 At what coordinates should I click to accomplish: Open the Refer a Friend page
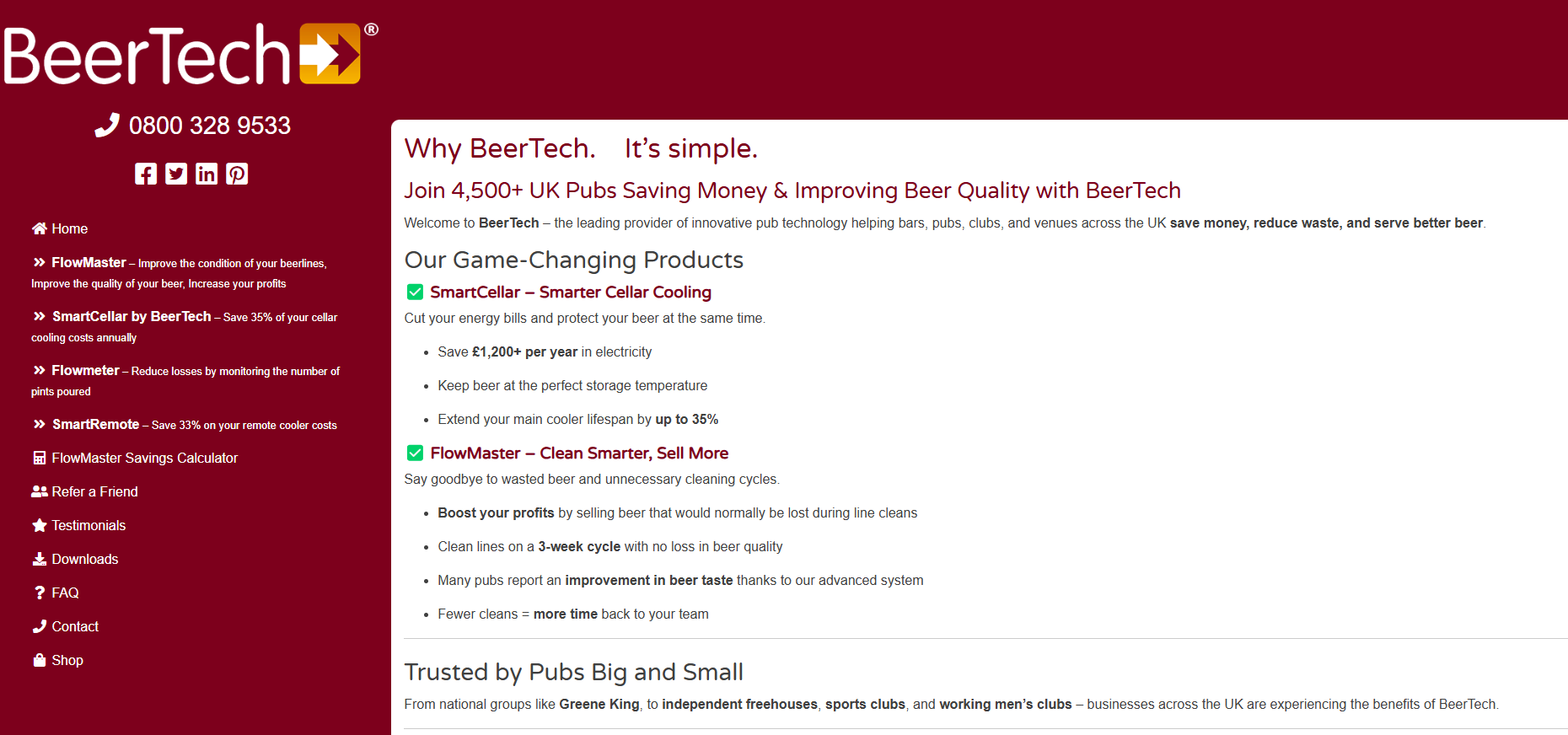coord(94,491)
